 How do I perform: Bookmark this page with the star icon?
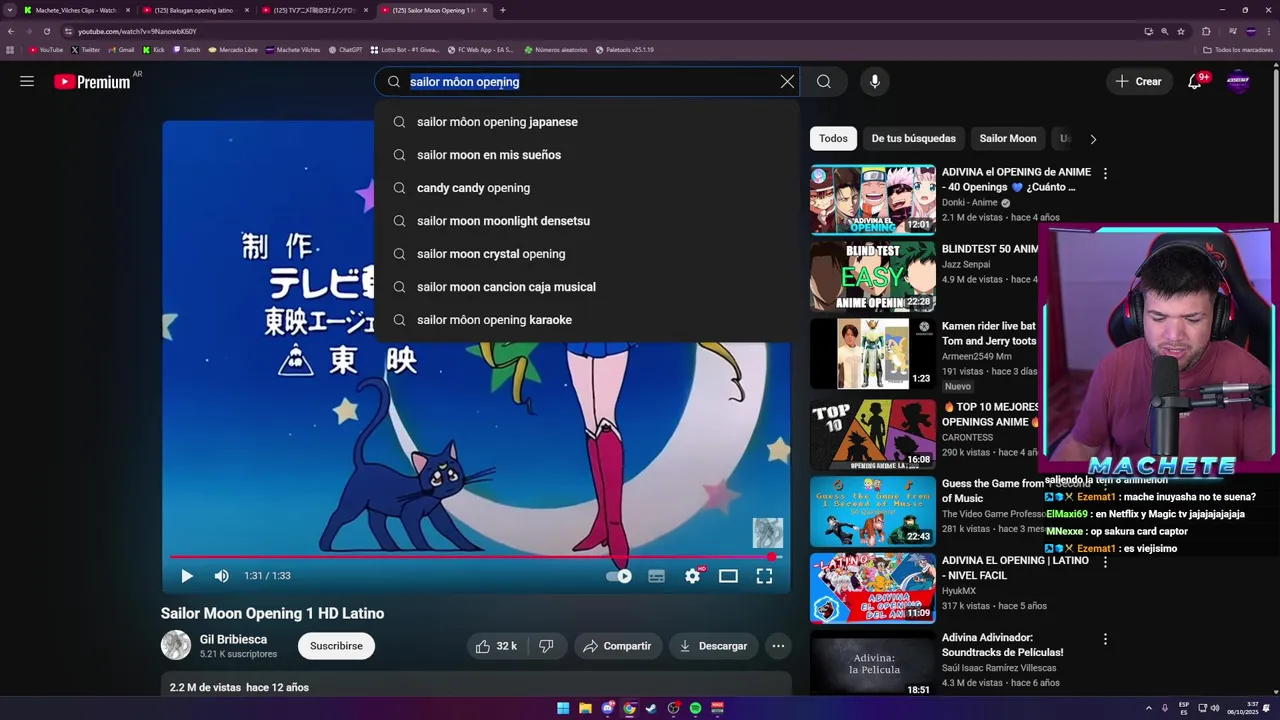(1181, 31)
